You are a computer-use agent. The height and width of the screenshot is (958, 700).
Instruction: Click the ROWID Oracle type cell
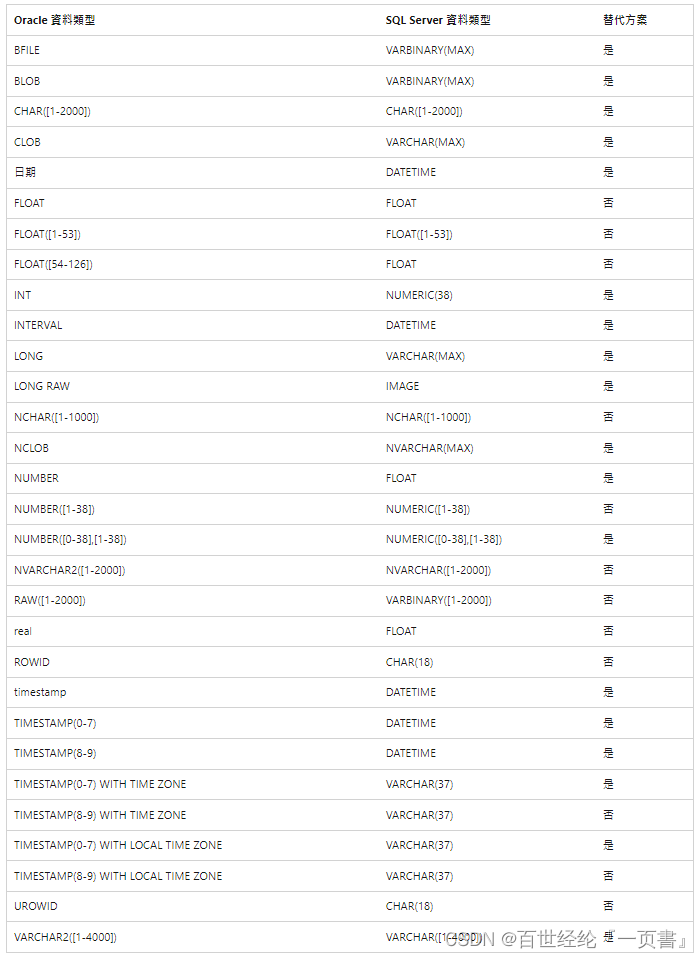click(31, 662)
